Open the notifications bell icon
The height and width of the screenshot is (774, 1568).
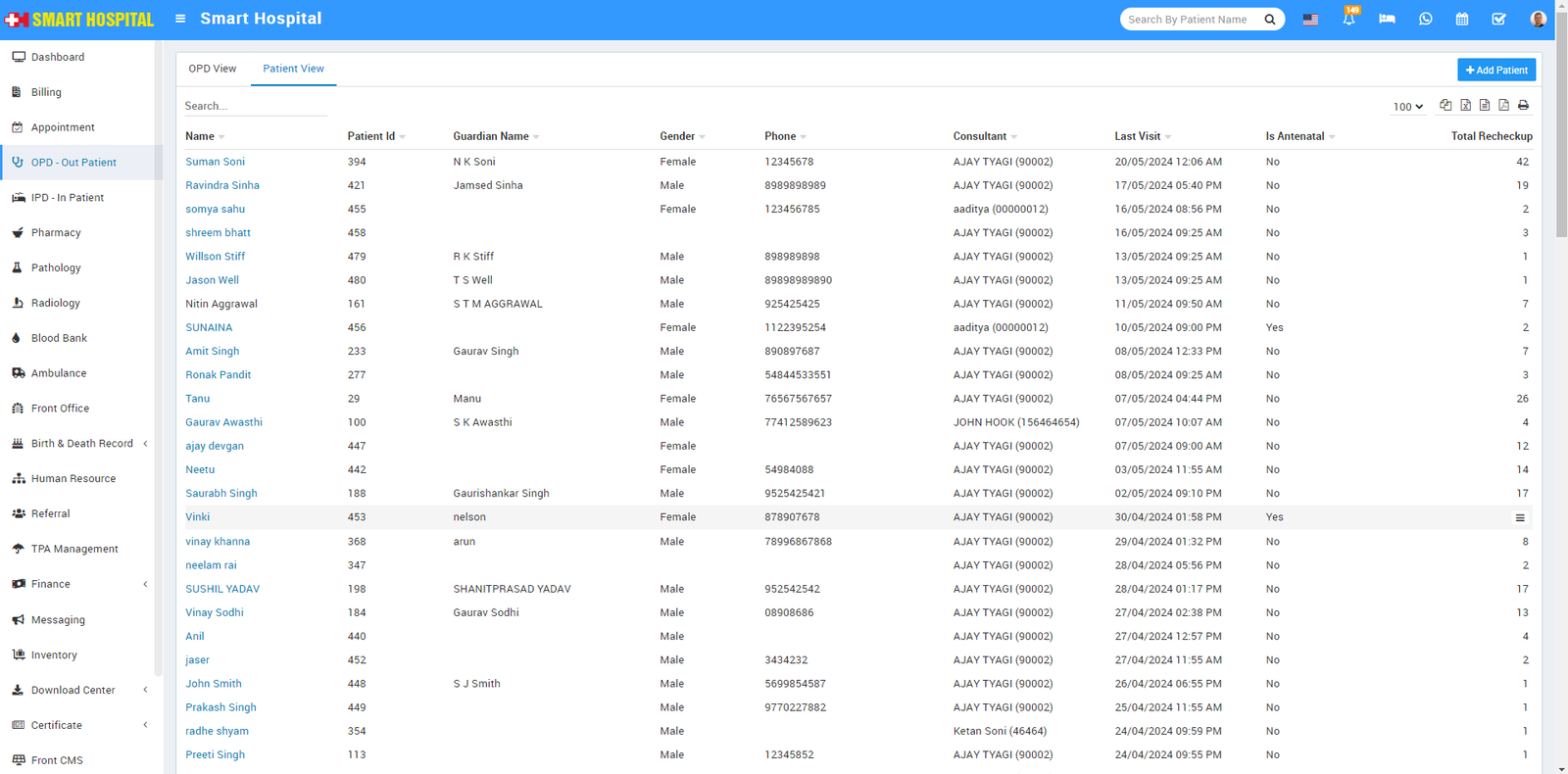coord(1348,19)
